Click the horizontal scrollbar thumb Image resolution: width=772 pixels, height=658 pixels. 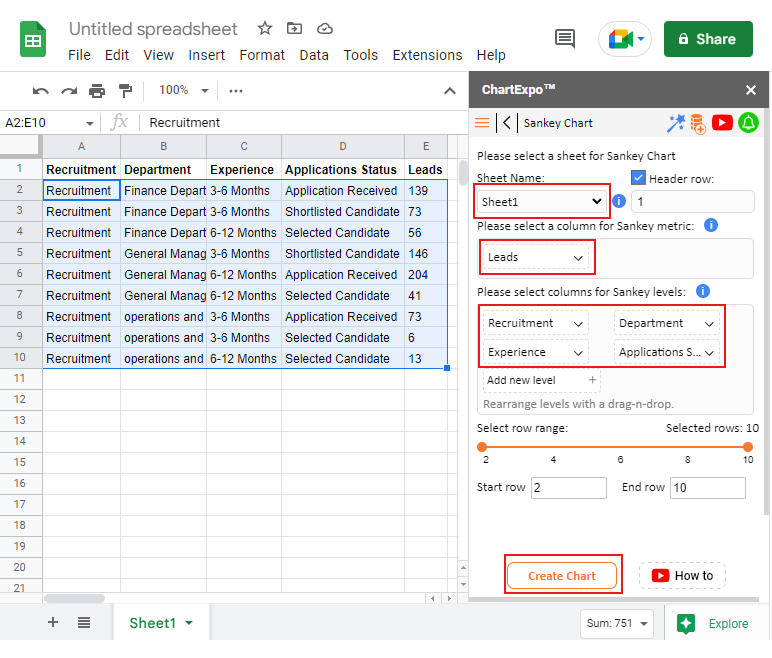pos(74,598)
